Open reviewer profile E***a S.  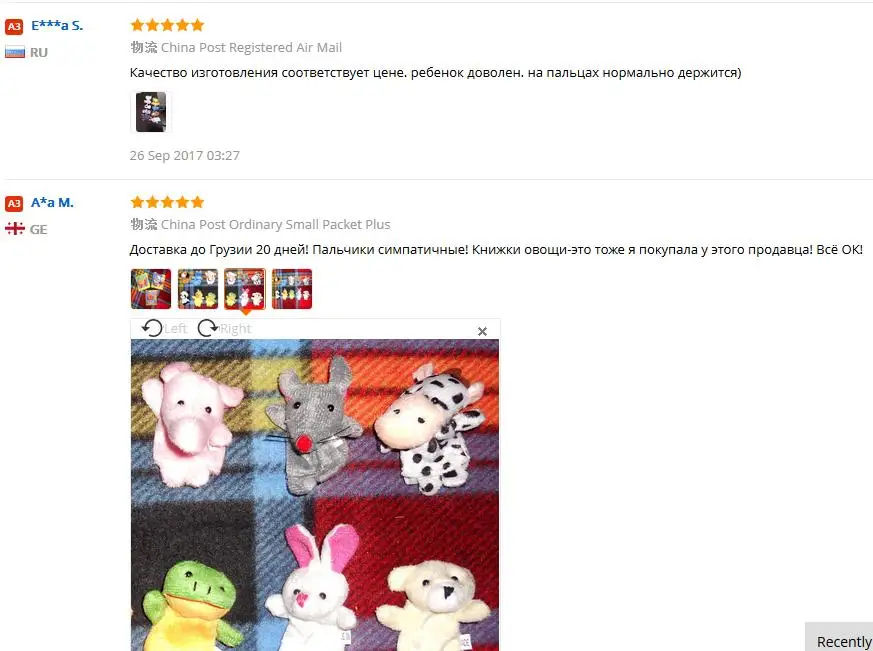coord(57,26)
